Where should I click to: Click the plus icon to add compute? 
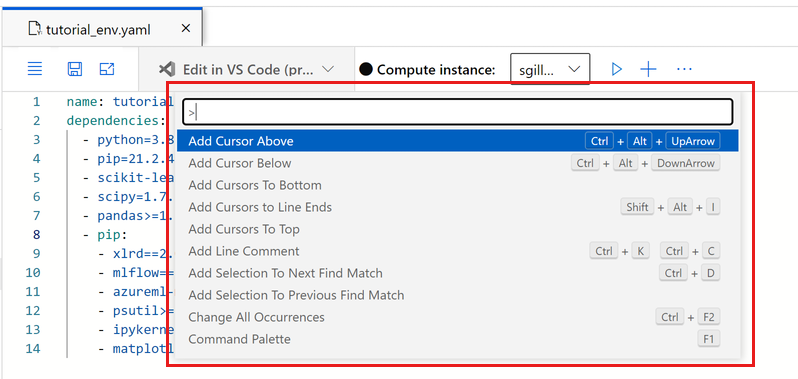648,69
